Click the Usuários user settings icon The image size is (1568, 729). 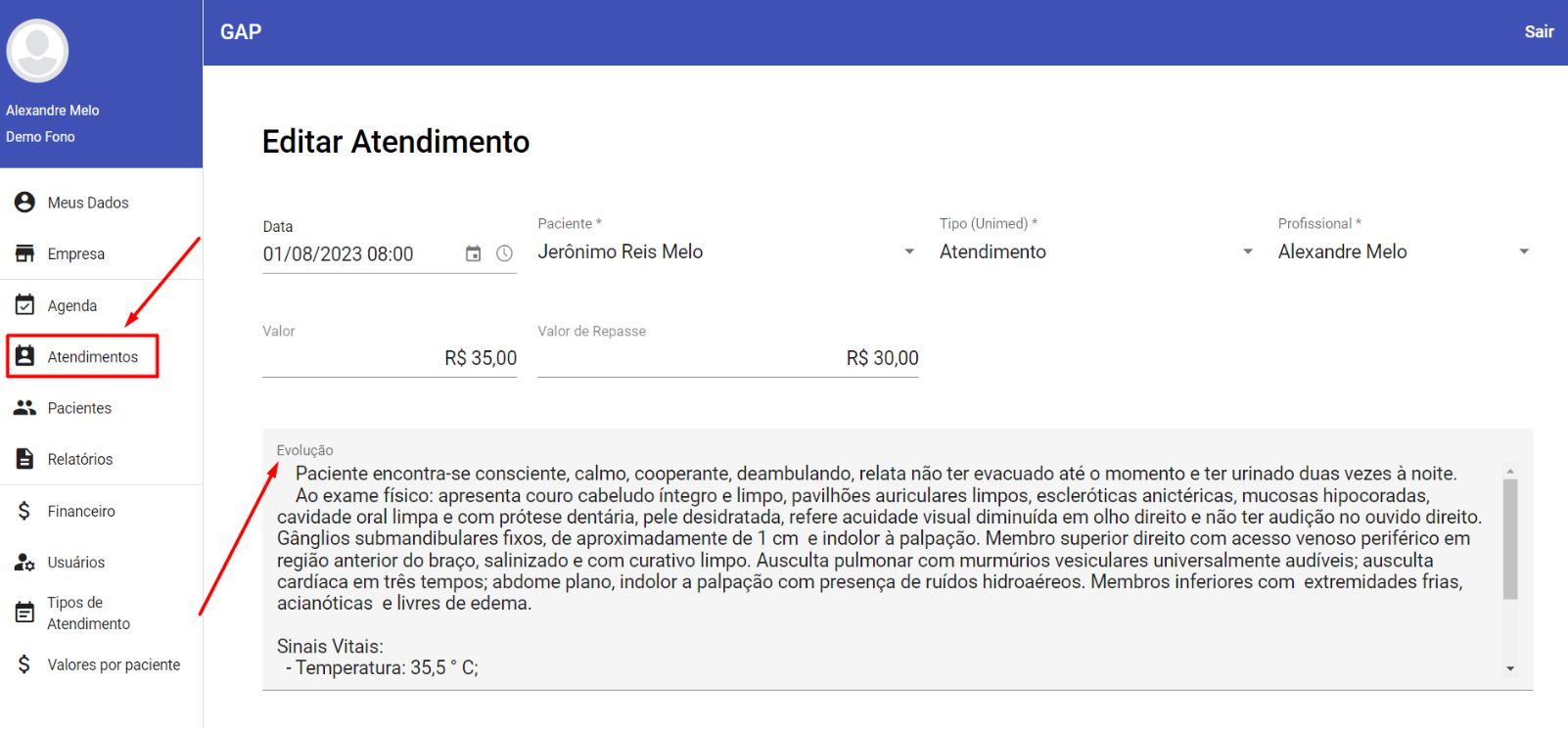[25, 562]
